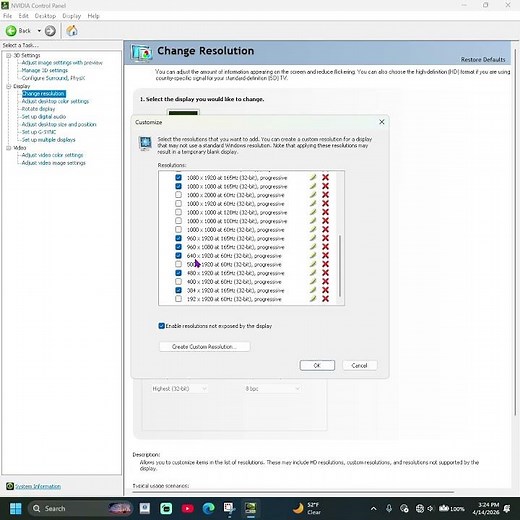Check the 500 x 1920 at 60Hz resolution
520x520 pixels.
pyautogui.click(x=178, y=264)
